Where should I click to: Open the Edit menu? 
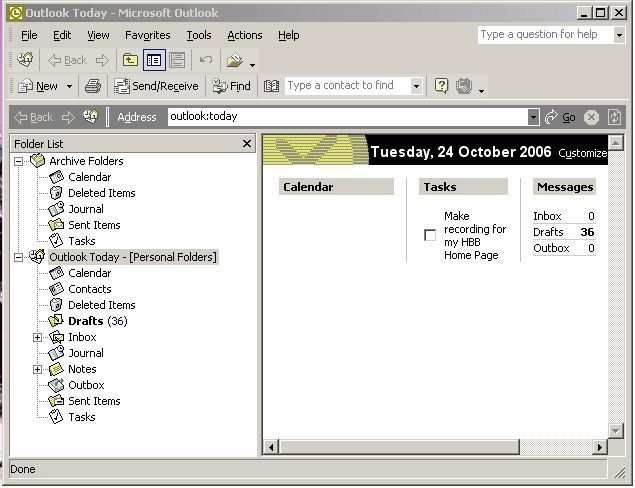pos(62,36)
